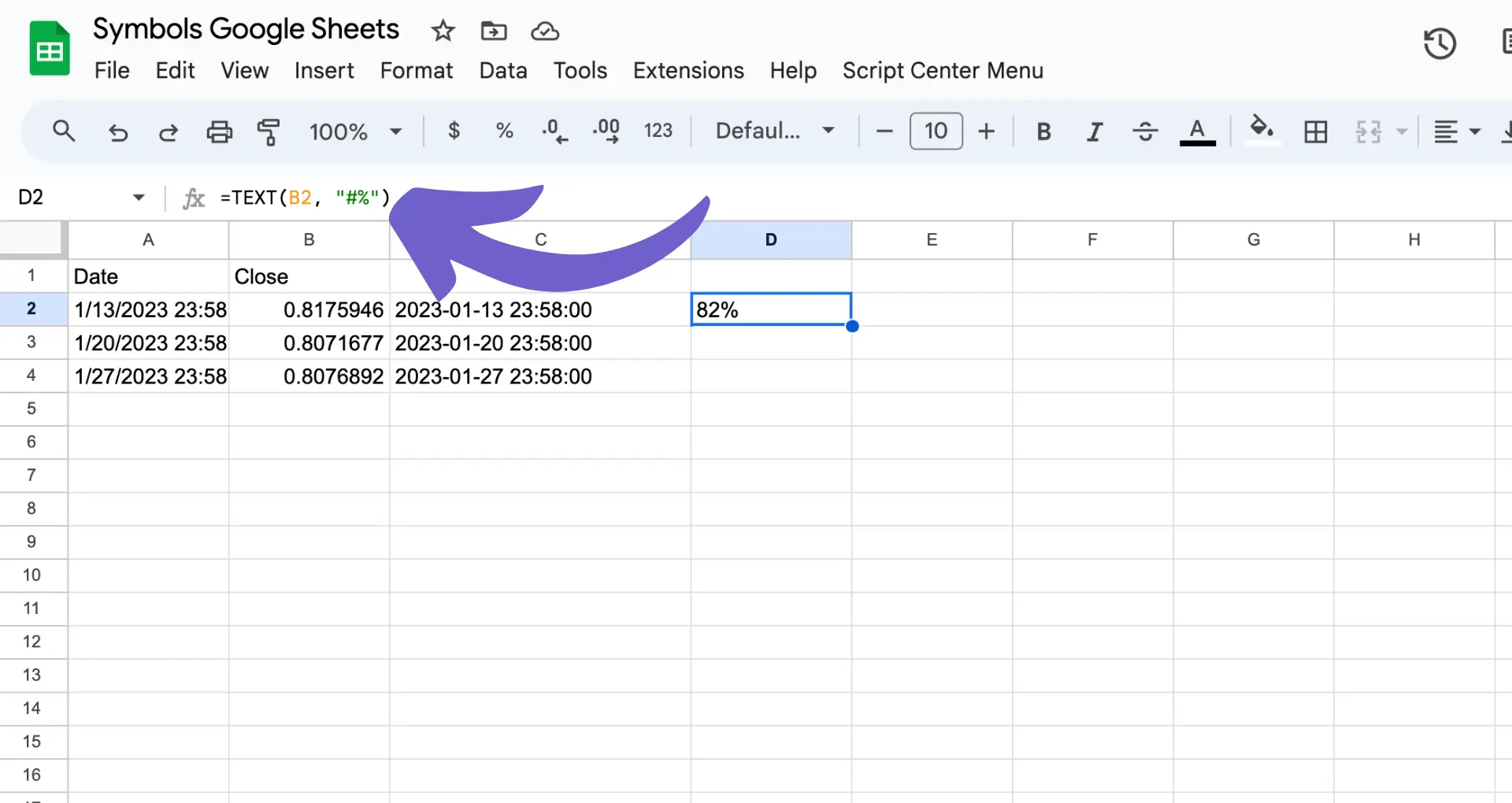
Task: Open the Name box dropdown arrow
Action: (x=139, y=197)
